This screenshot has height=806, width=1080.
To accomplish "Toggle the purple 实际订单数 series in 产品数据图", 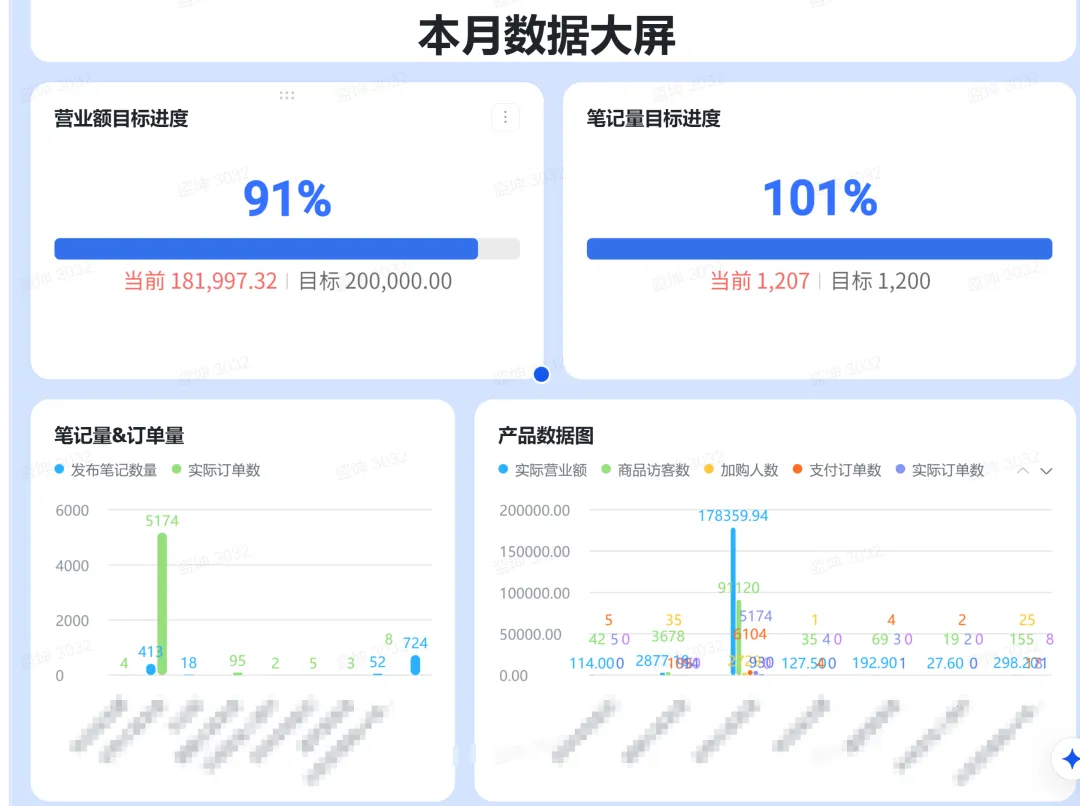I will pyautogui.click(x=947, y=470).
